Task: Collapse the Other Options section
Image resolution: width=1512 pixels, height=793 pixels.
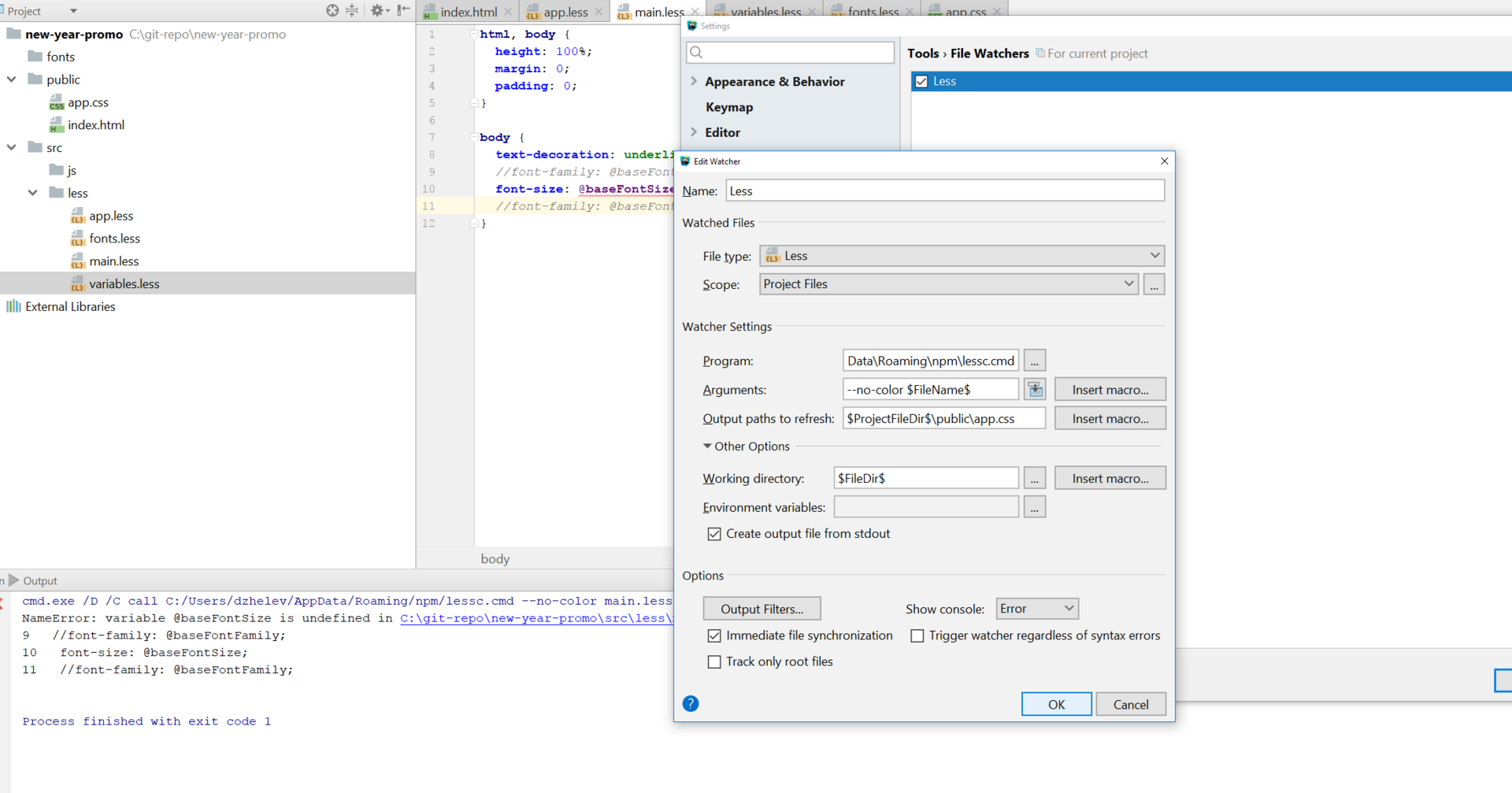Action: pyautogui.click(x=707, y=446)
